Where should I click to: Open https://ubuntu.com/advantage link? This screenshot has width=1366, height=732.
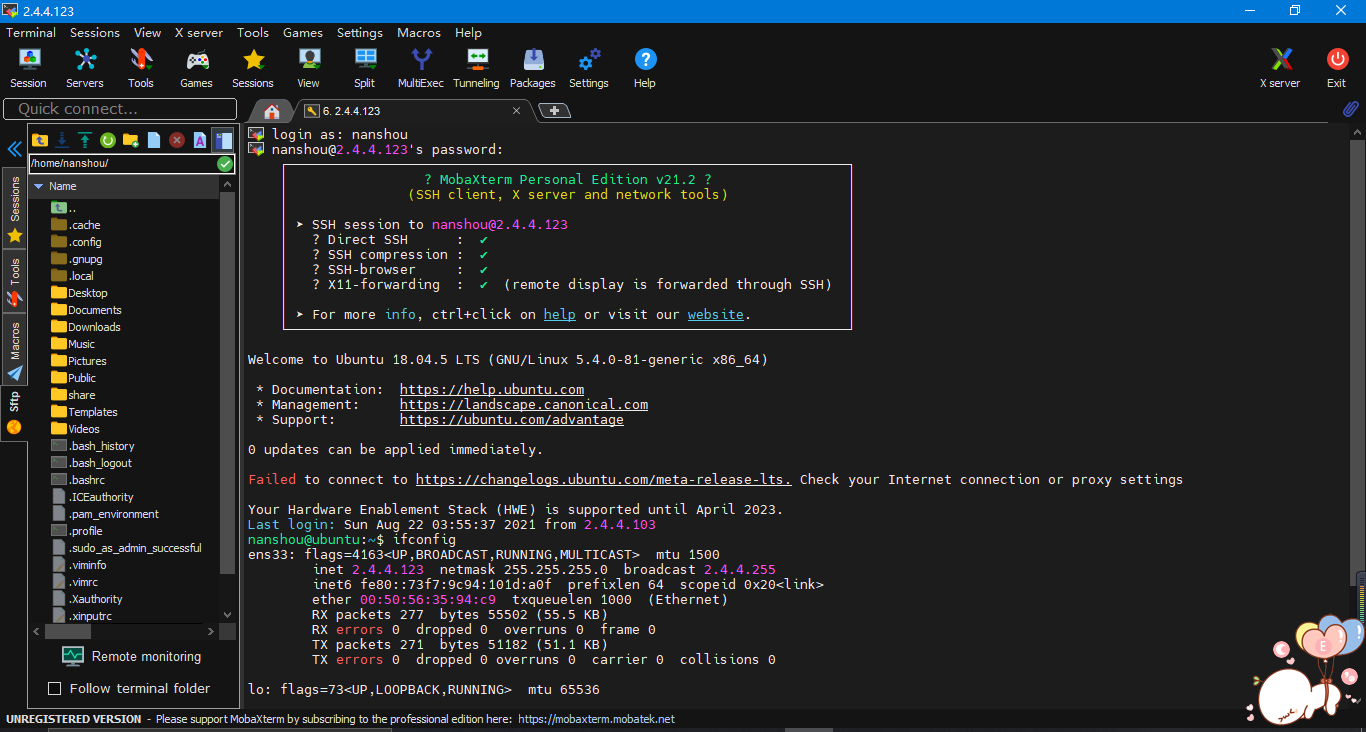pos(512,419)
